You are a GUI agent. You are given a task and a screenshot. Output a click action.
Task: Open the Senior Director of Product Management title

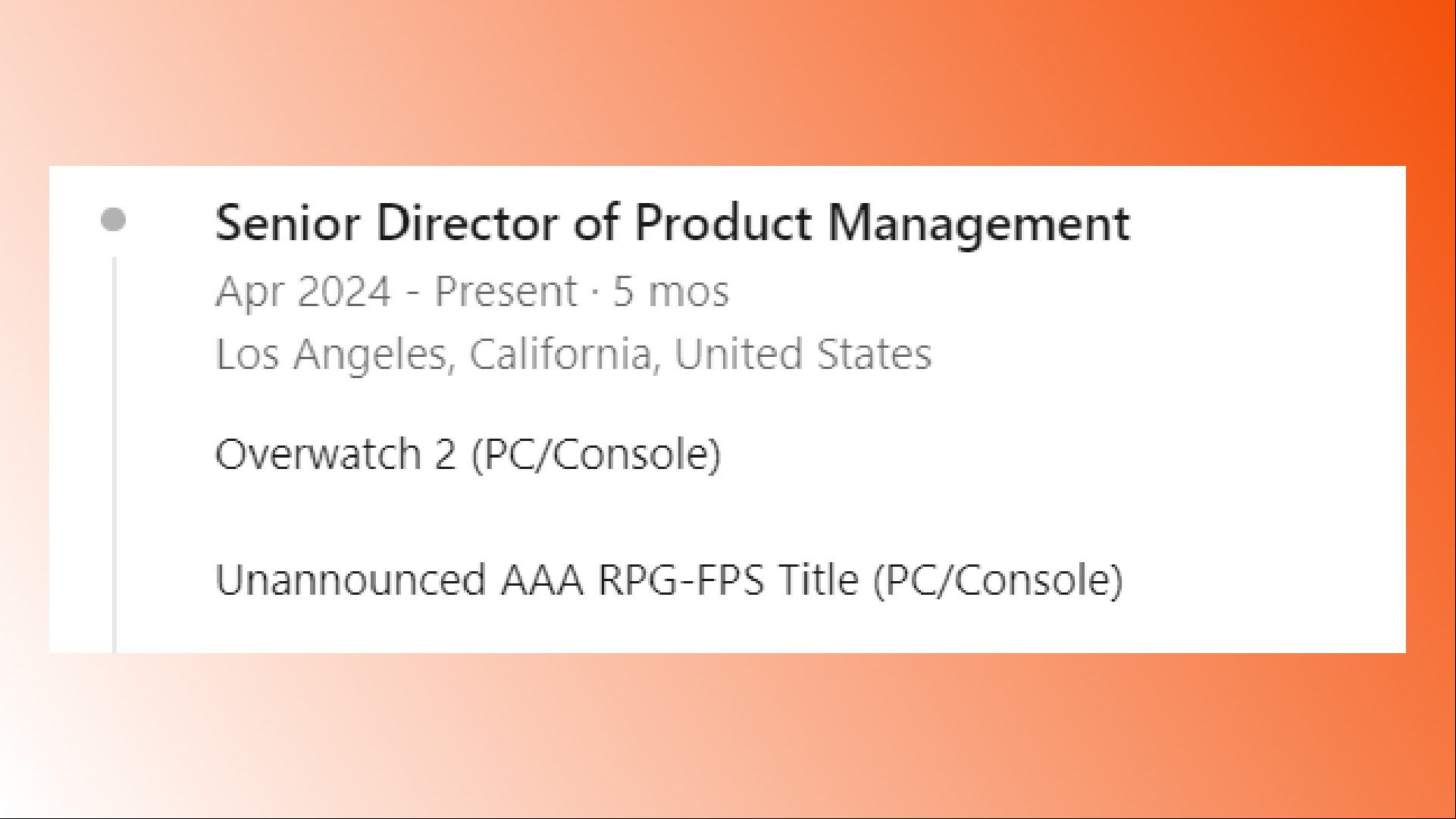coord(672,224)
